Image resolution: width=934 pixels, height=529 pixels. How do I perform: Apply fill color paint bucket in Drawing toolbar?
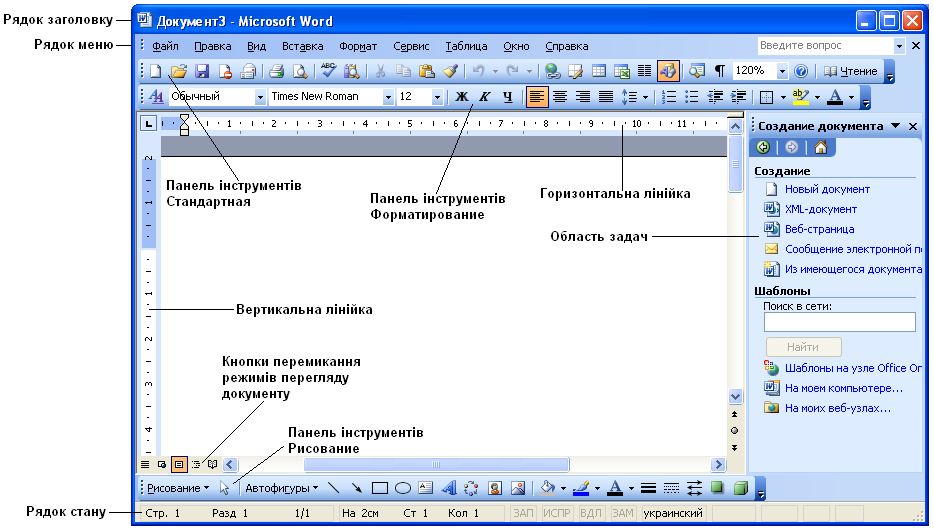pyautogui.click(x=547, y=488)
